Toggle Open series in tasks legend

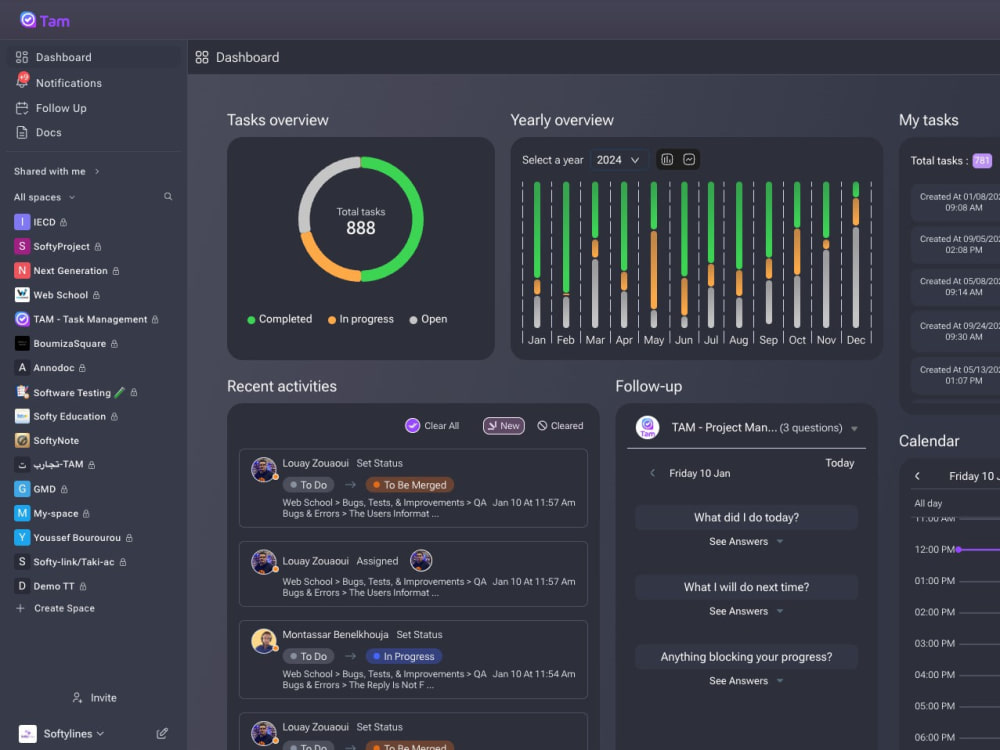click(428, 319)
